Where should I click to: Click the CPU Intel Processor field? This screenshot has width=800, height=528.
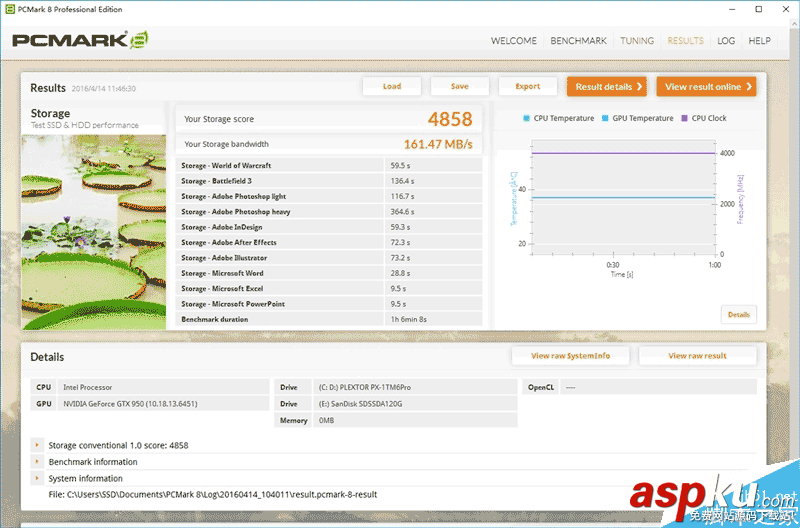[x=163, y=387]
